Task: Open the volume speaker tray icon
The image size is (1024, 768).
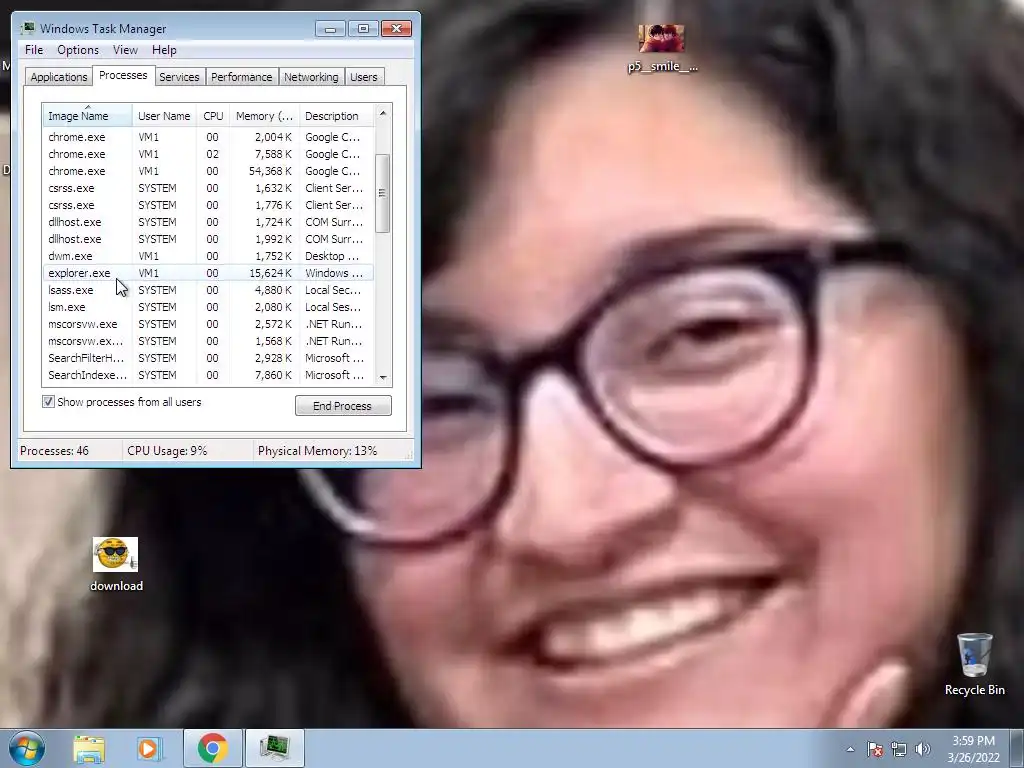Action: tap(923, 750)
